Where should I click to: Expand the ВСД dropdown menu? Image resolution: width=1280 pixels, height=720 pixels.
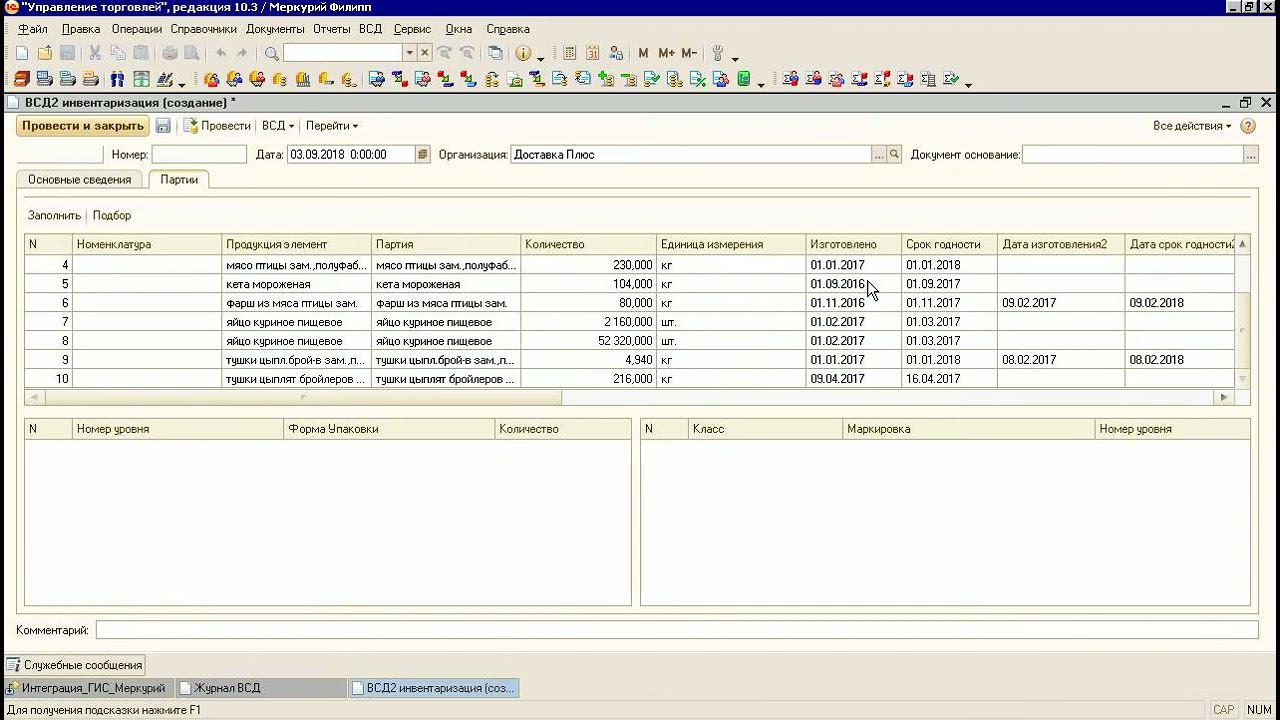(x=278, y=126)
